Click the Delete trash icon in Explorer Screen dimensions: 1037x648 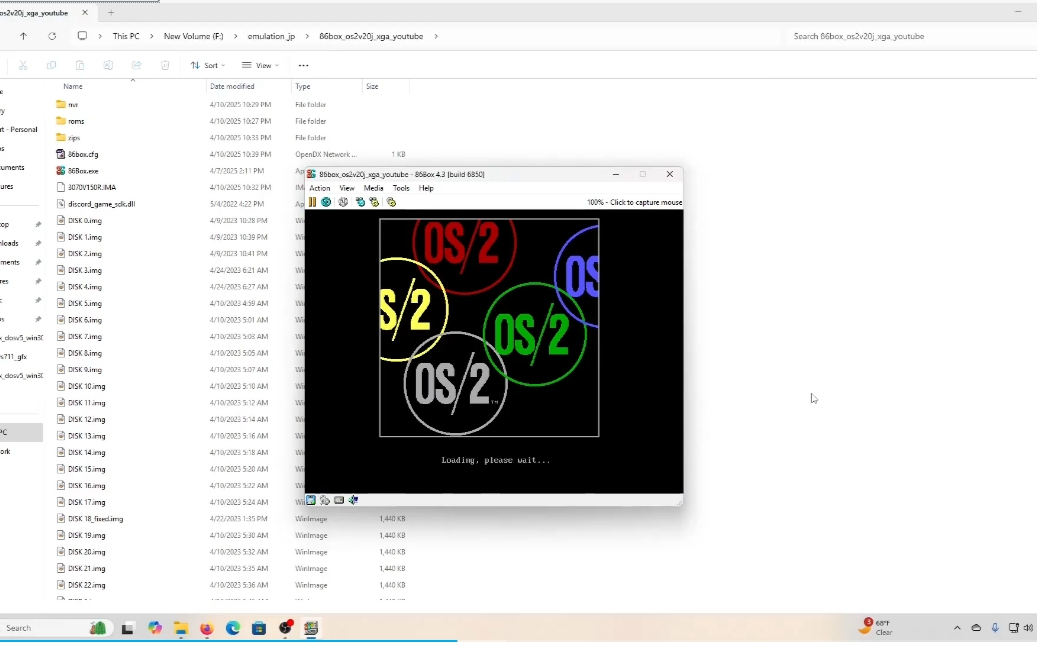165,65
